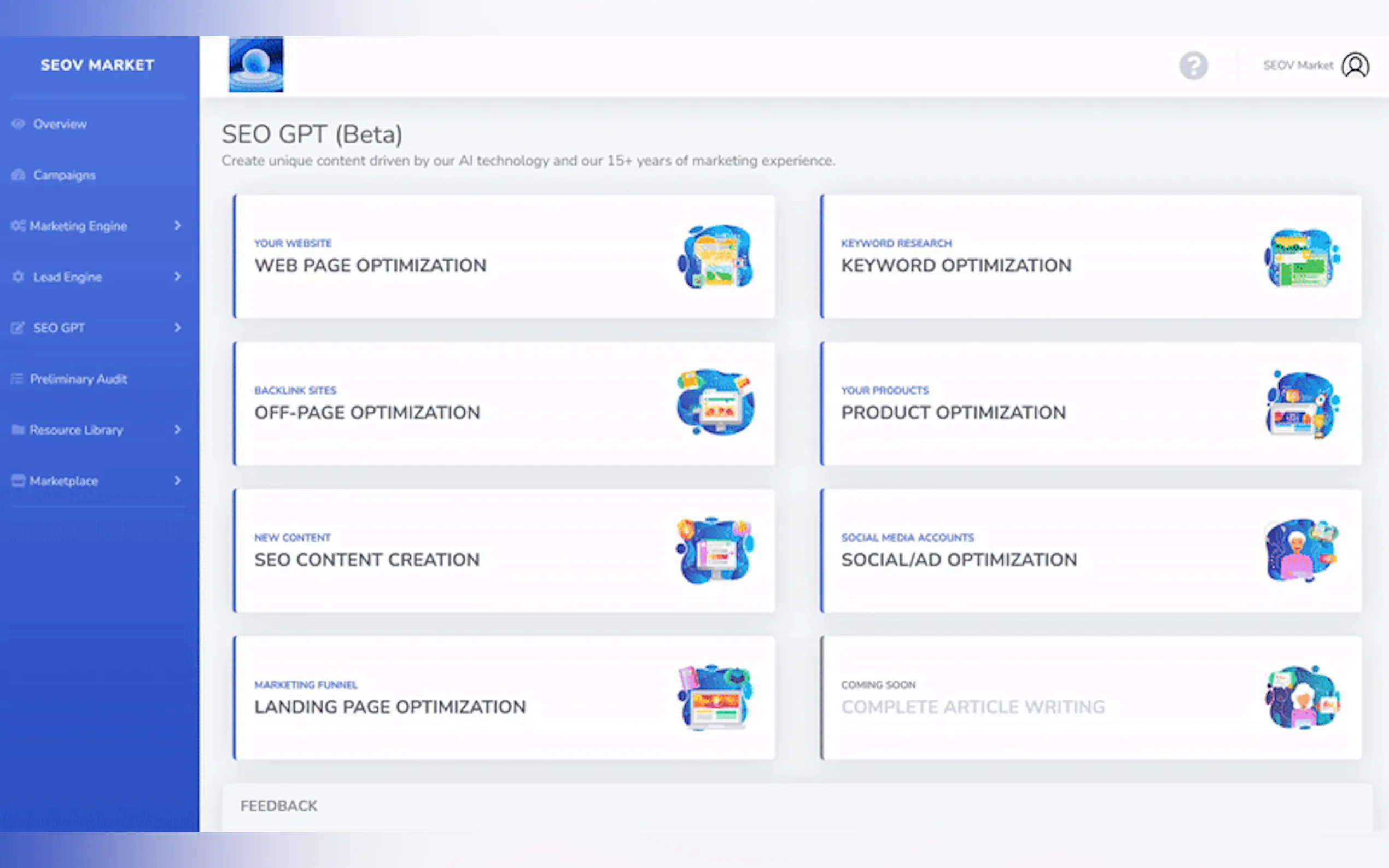Expand the Marketing Engine submenu
Screen dimensions: 1389x868
(x=177, y=226)
